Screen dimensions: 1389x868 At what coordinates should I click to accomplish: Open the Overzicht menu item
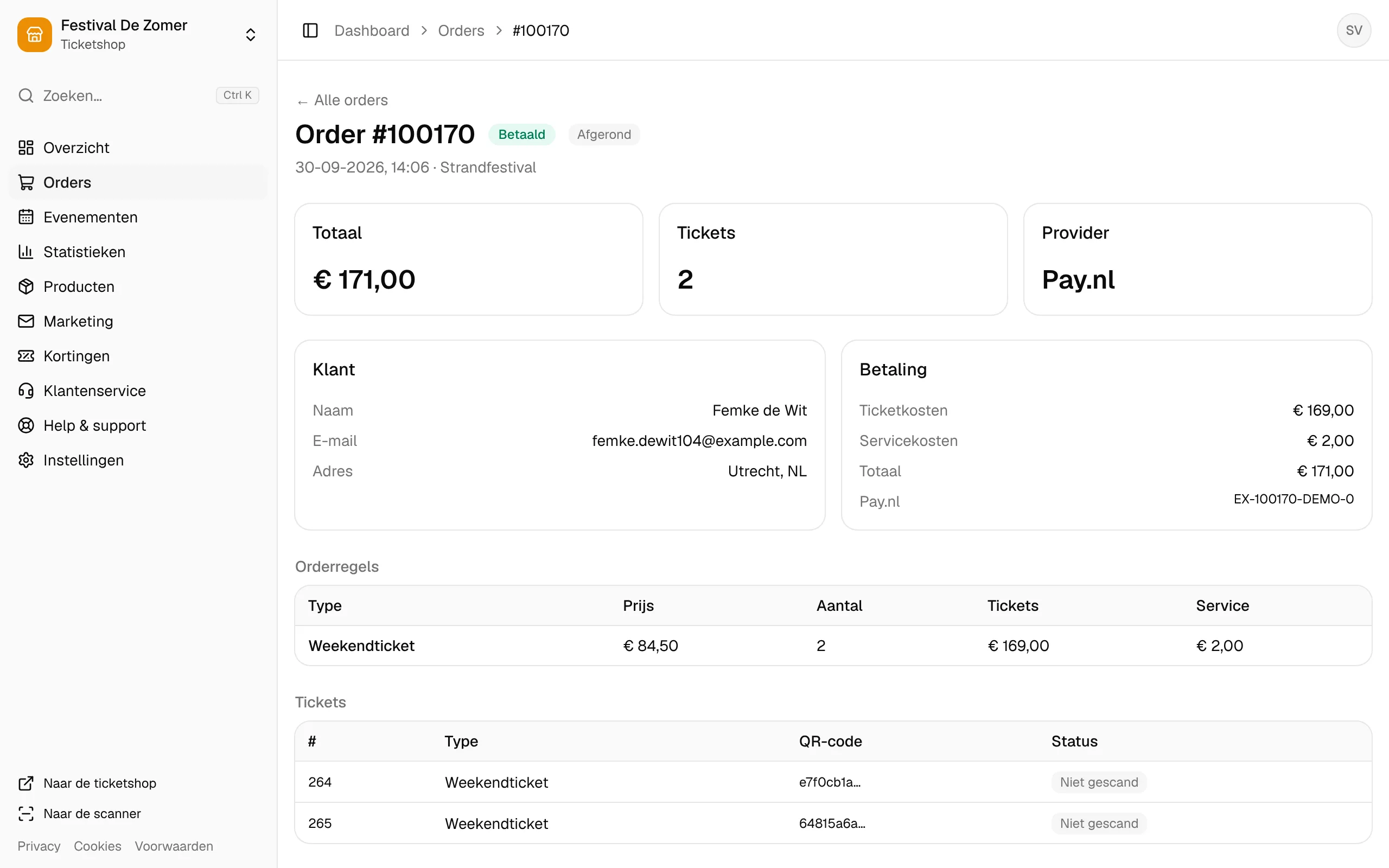point(138,148)
